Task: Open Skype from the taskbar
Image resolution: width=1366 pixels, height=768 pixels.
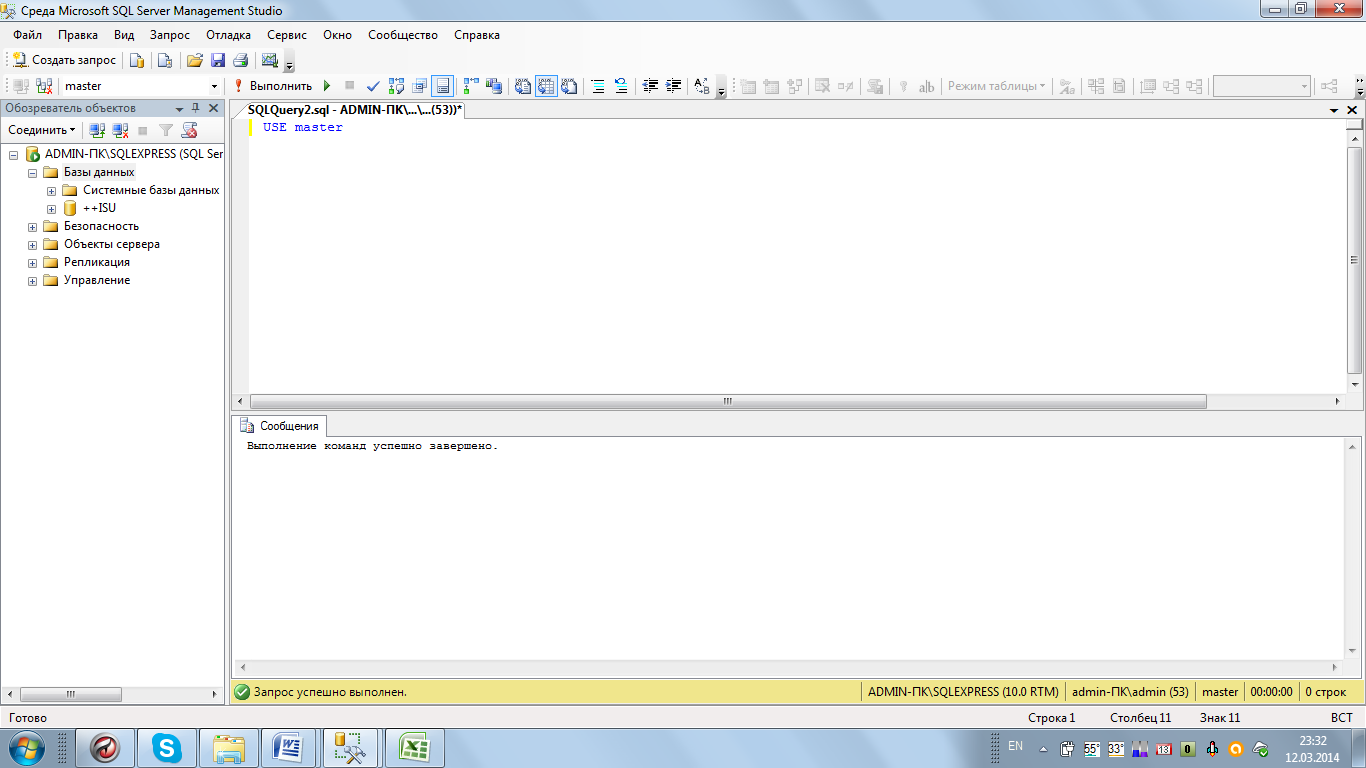Action: (167, 747)
